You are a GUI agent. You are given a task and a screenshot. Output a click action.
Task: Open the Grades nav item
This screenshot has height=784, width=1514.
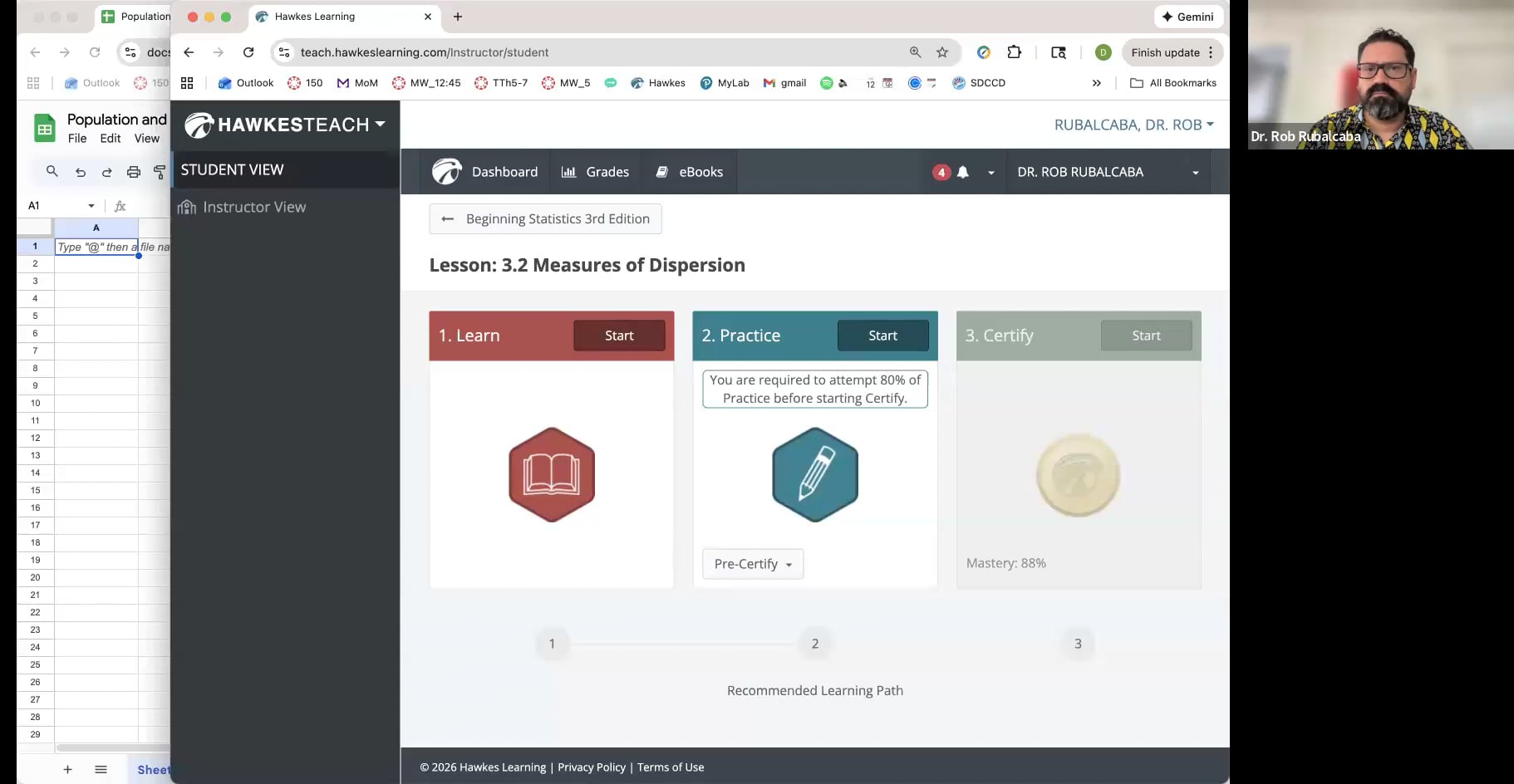tap(595, 172)
